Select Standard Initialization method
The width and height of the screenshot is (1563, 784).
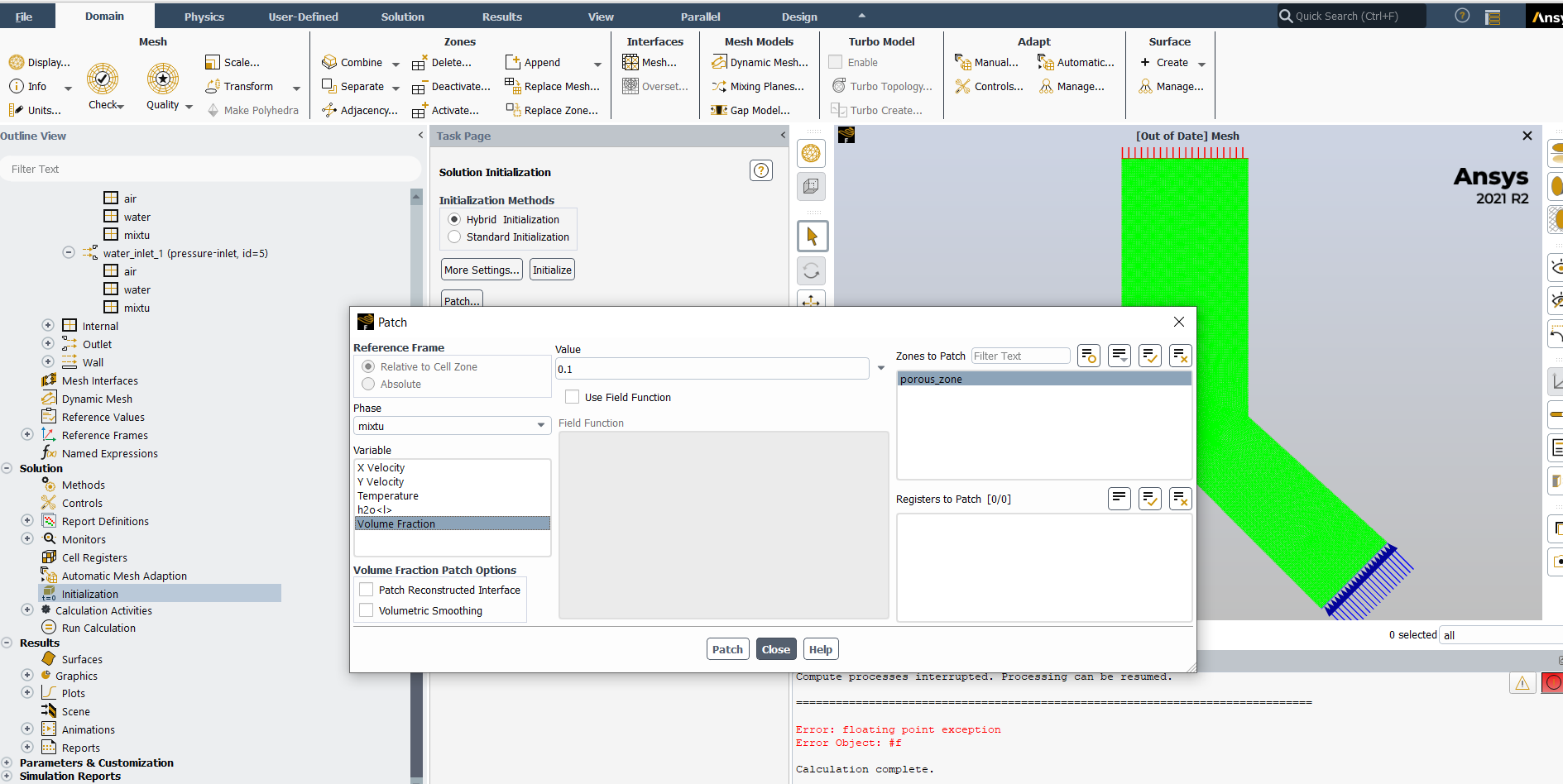[x=454, y=237]
